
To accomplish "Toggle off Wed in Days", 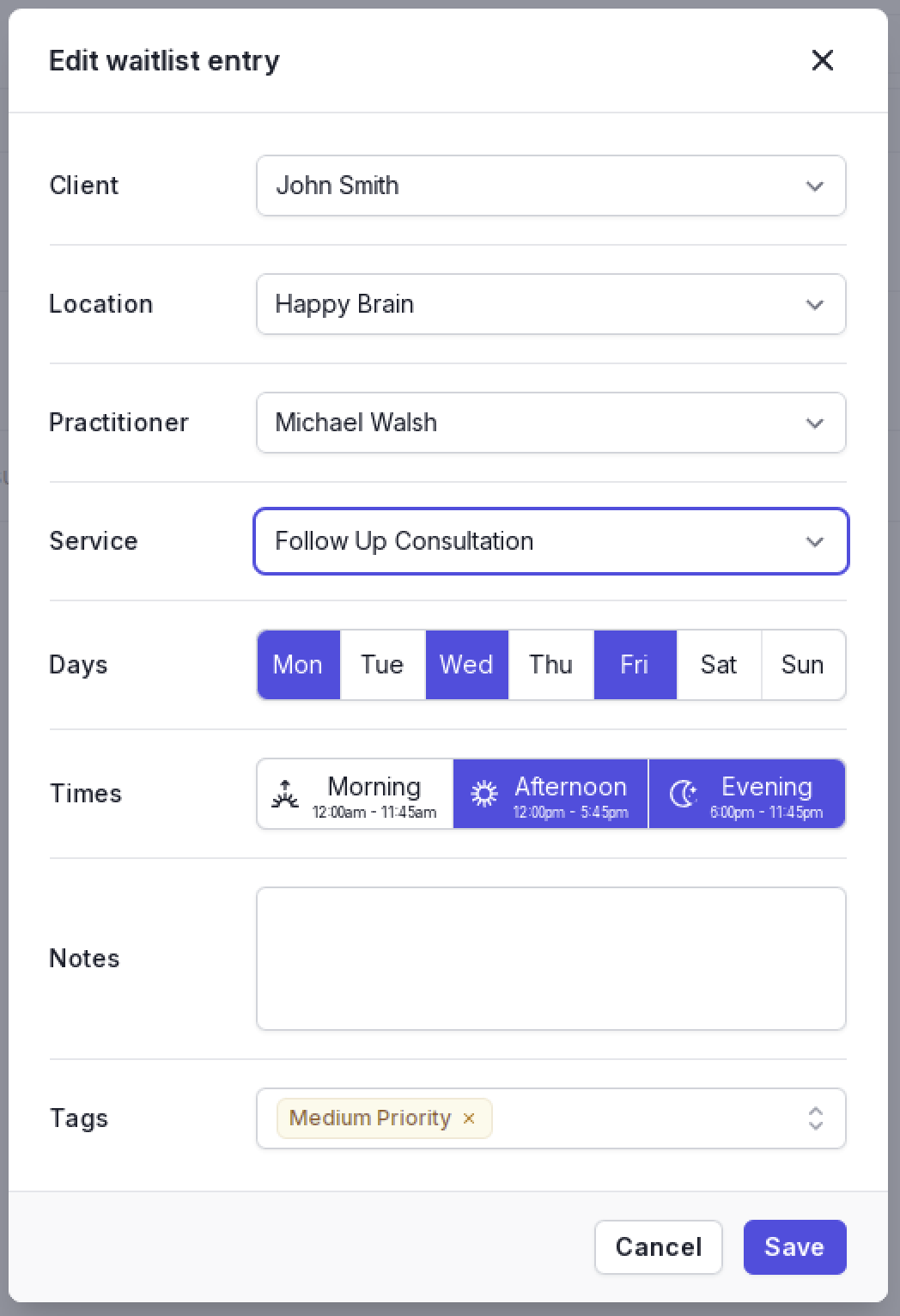I will [x=466, y=665].
